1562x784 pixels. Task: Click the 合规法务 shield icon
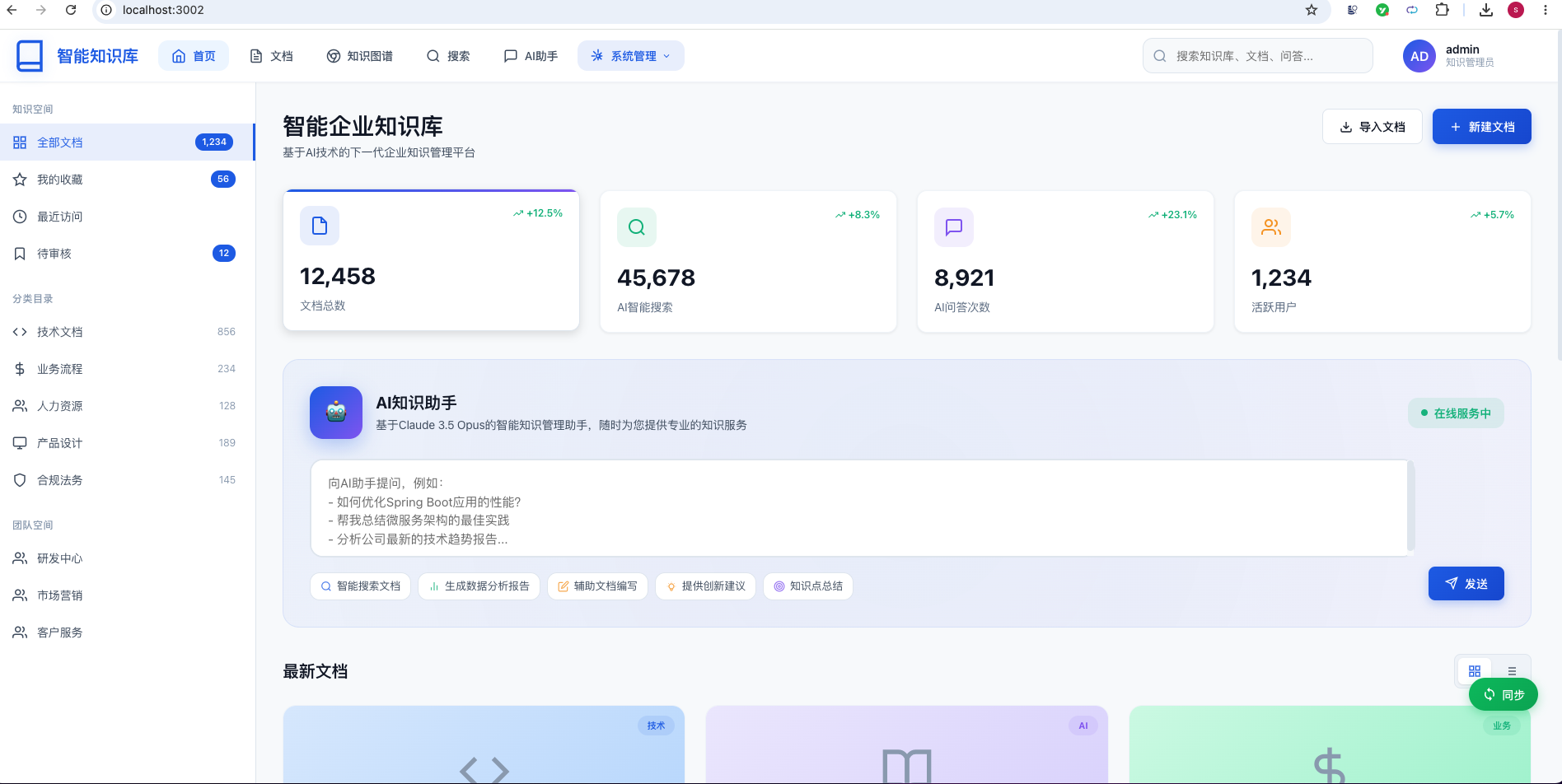click(x=20, y=480)
